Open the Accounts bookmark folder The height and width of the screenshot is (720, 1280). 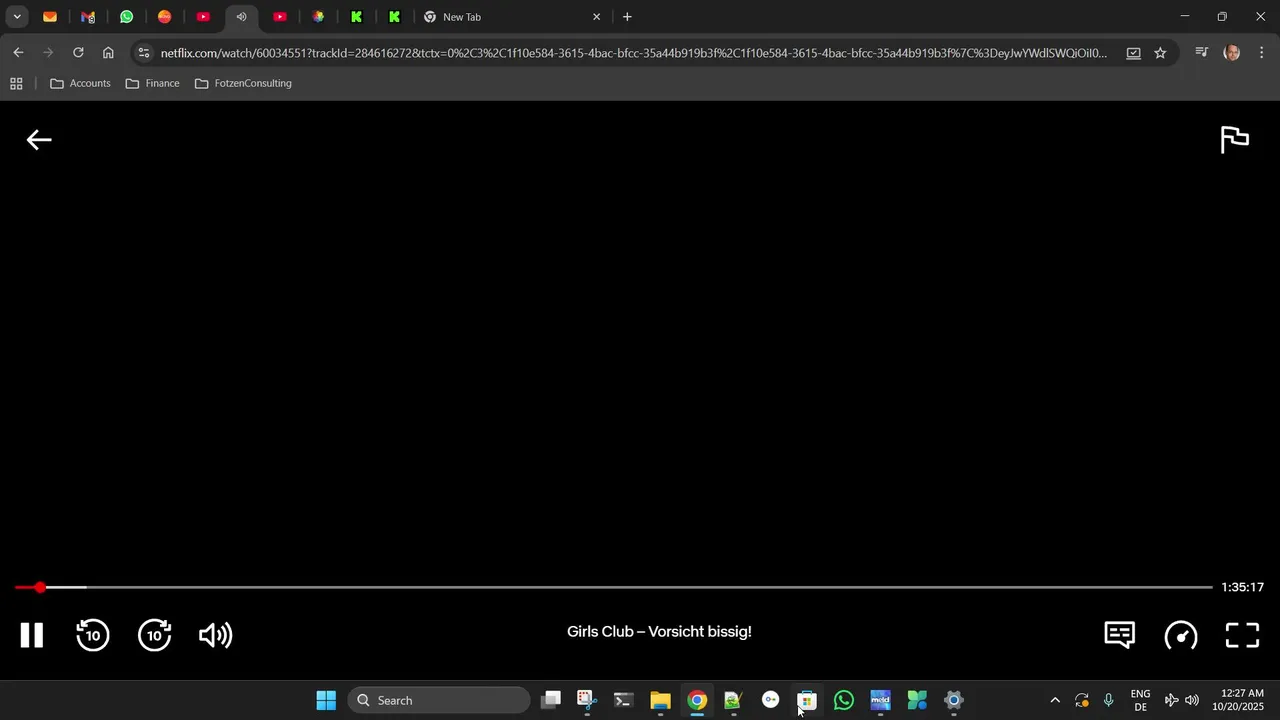pyautogui.click(x=80, y=83)
